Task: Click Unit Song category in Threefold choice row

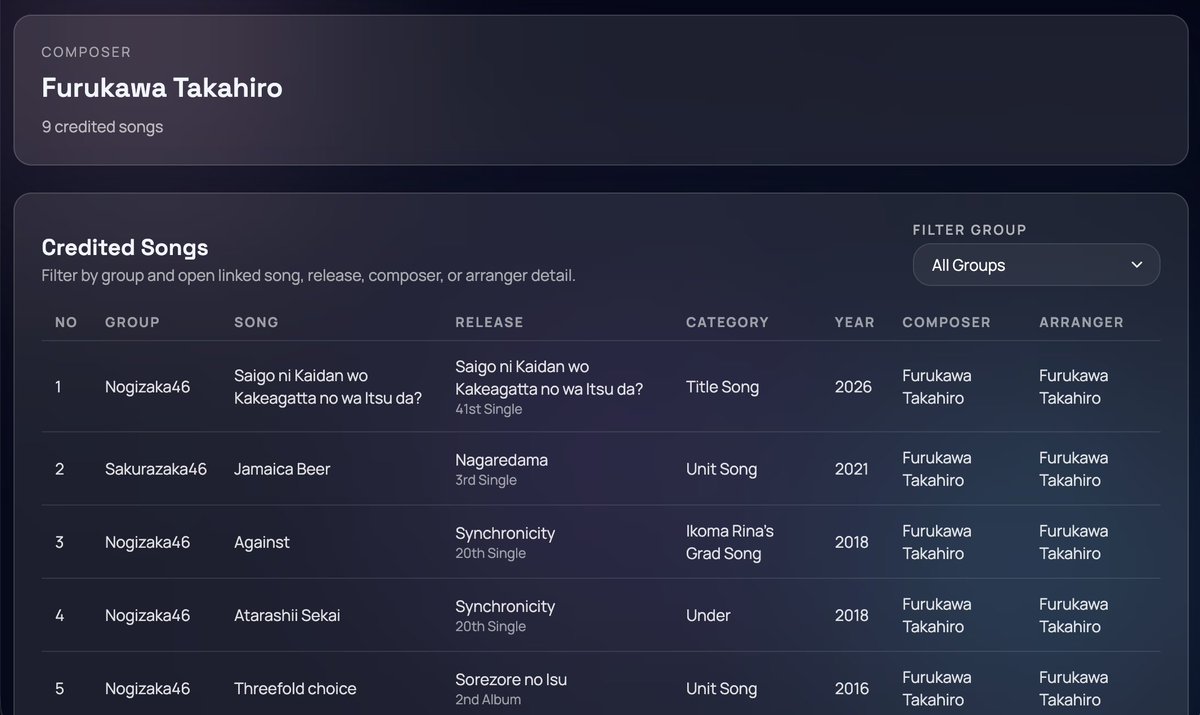Action: 721,688
